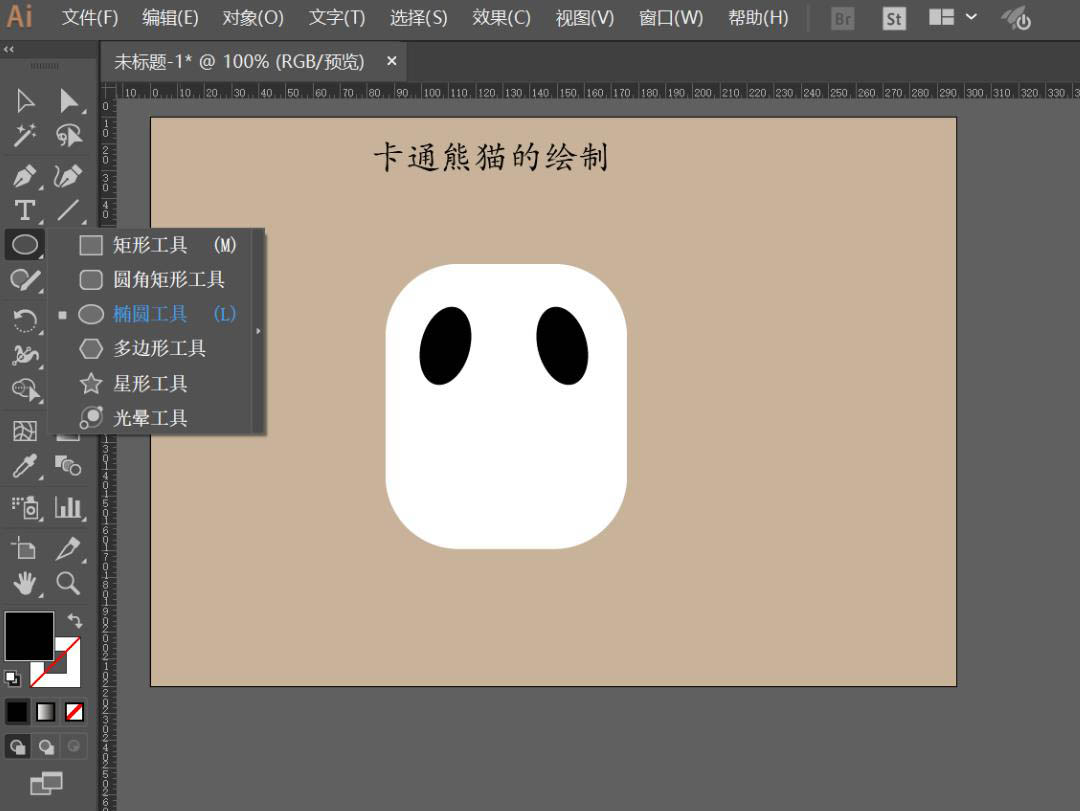Switch to Draw Behind mode
The image size is (1080, 811).
coord(46,746)
